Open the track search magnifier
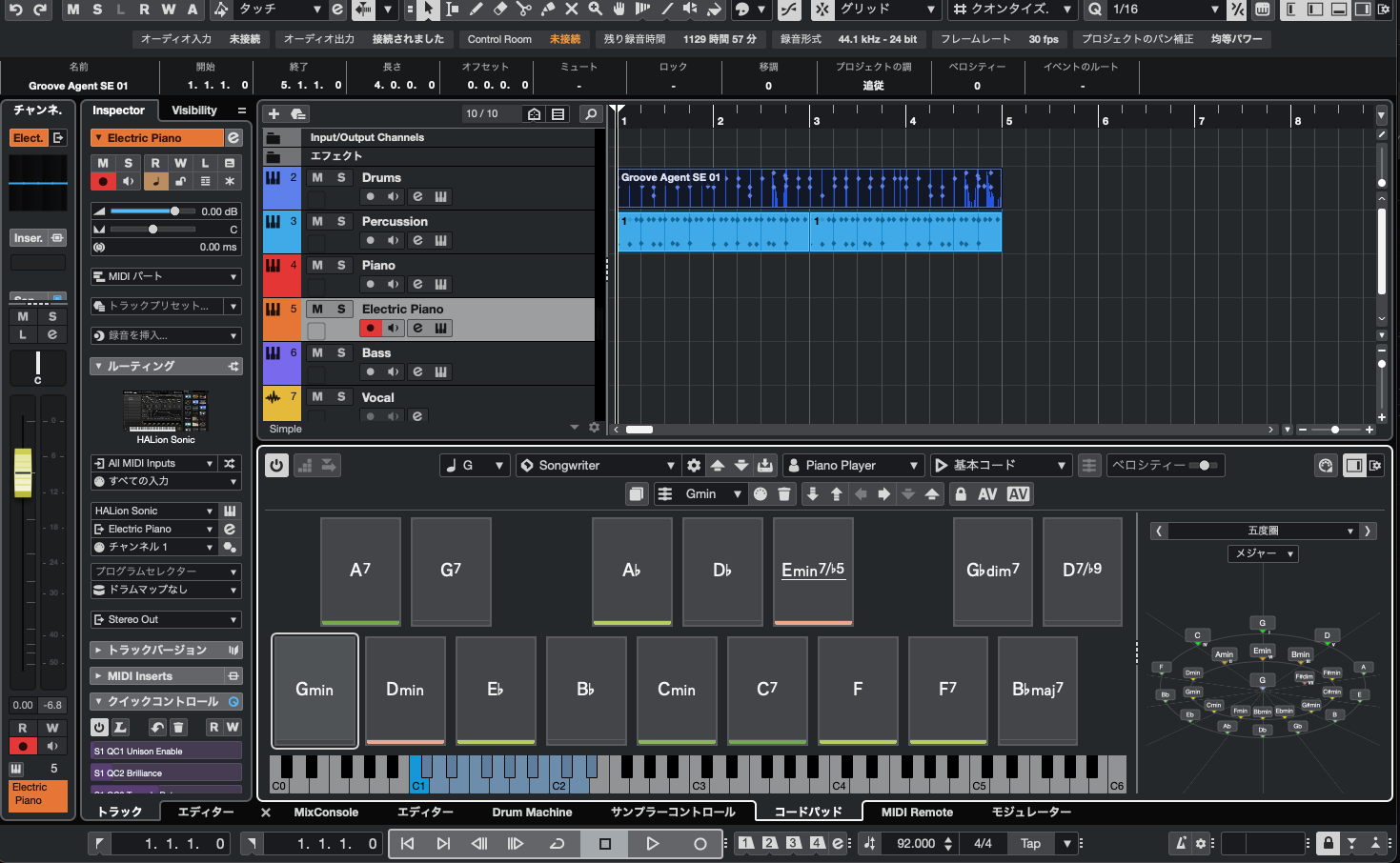Image resolution: width=1400 pixels, height=863 pixels. point(591,113)
